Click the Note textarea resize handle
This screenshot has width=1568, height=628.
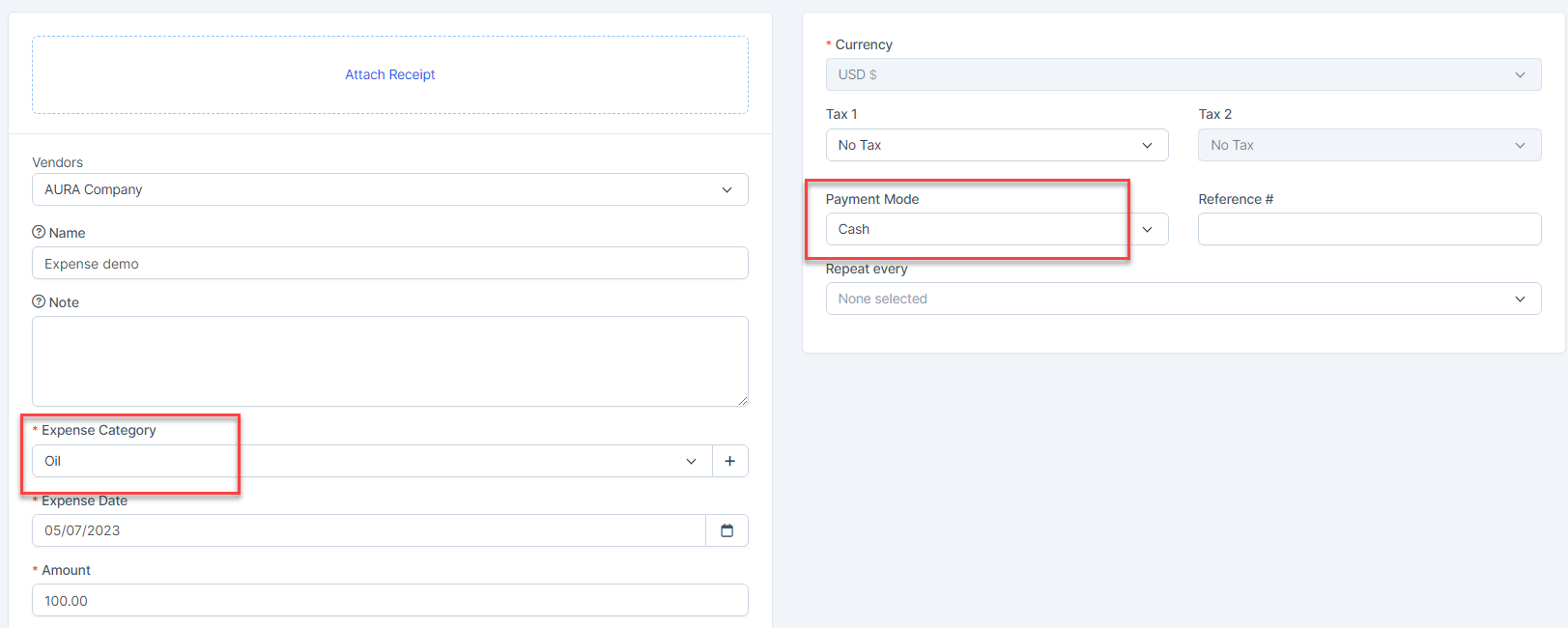742,400
